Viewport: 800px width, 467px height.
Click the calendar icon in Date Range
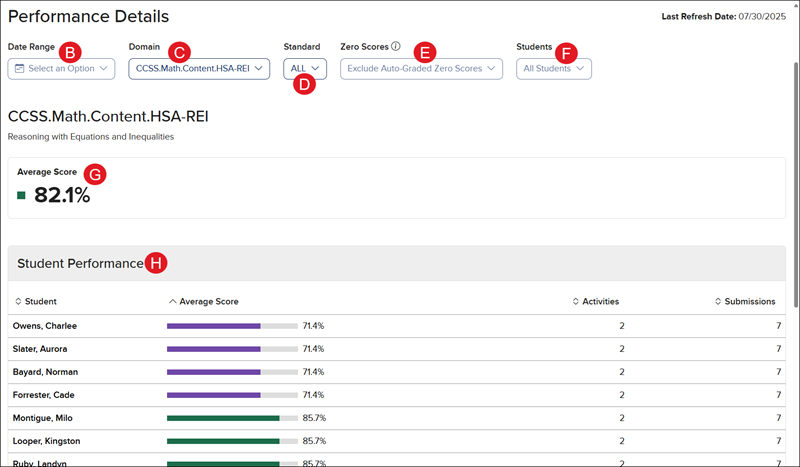19,69
